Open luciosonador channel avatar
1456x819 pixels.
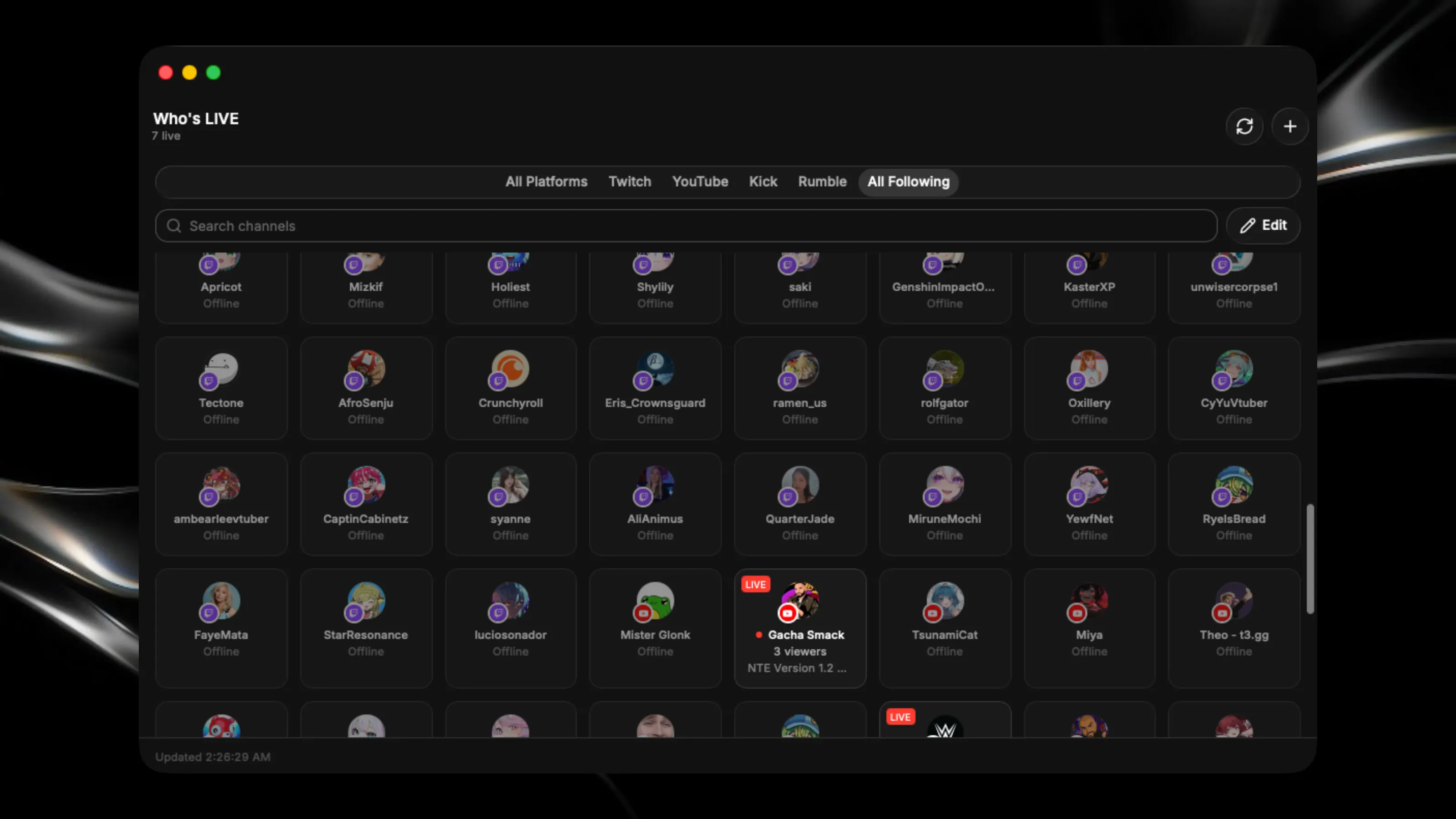[511, 600]
